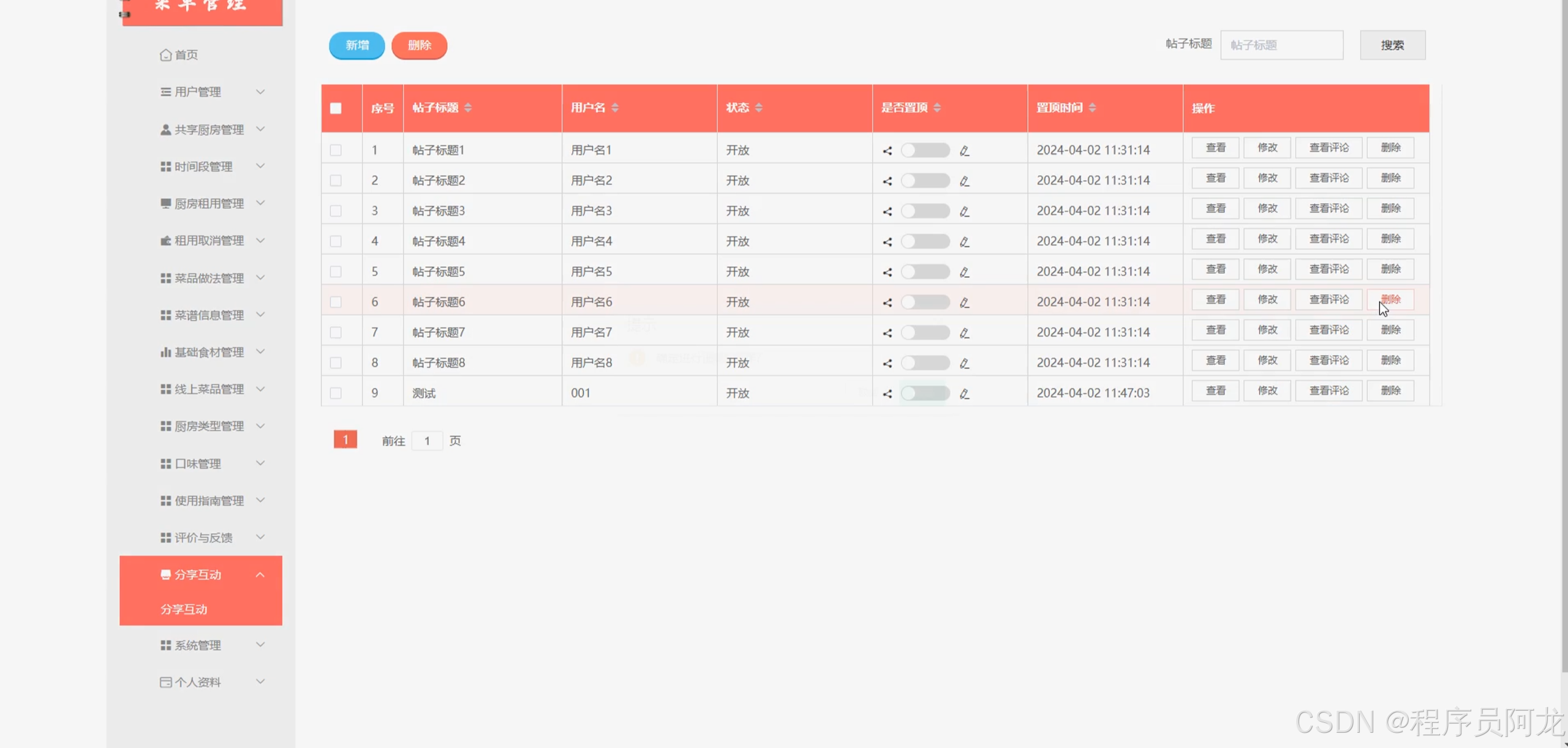Screen dimensions: 1568x748
Task: Click the 首页 home icon in sidebar
Action: (165, 55)
